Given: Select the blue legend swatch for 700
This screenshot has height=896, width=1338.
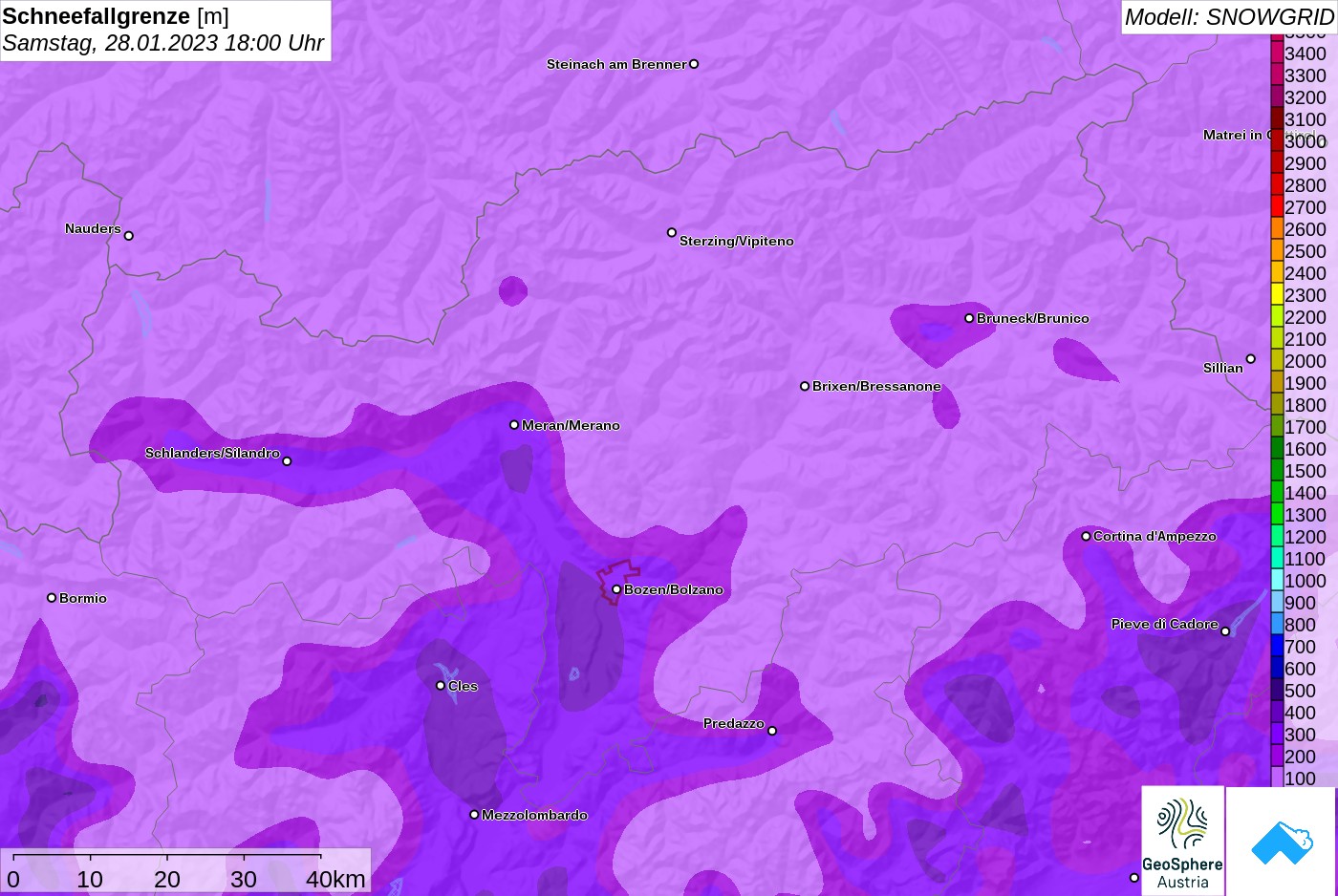Looking at the screenshot, I should 1277,646.
